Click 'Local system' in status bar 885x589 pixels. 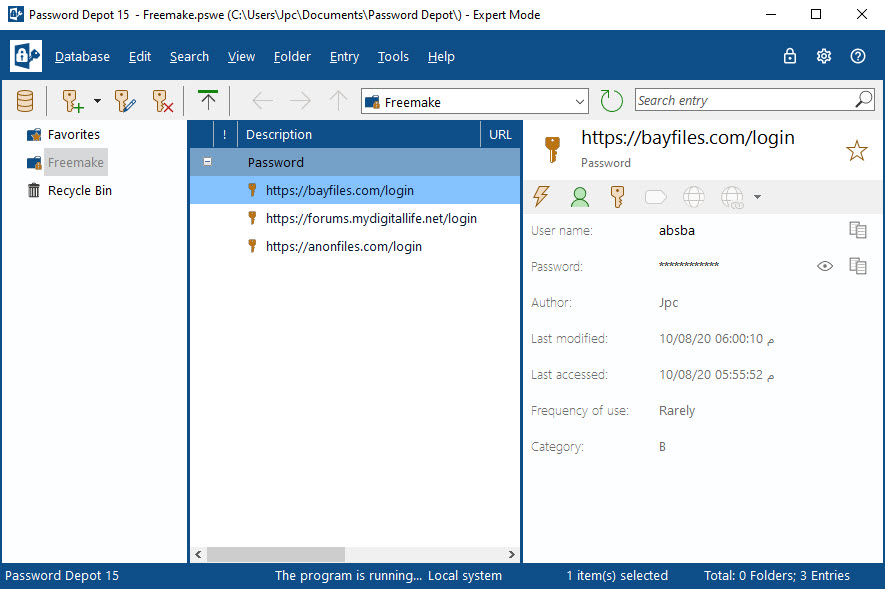[465, 575]
